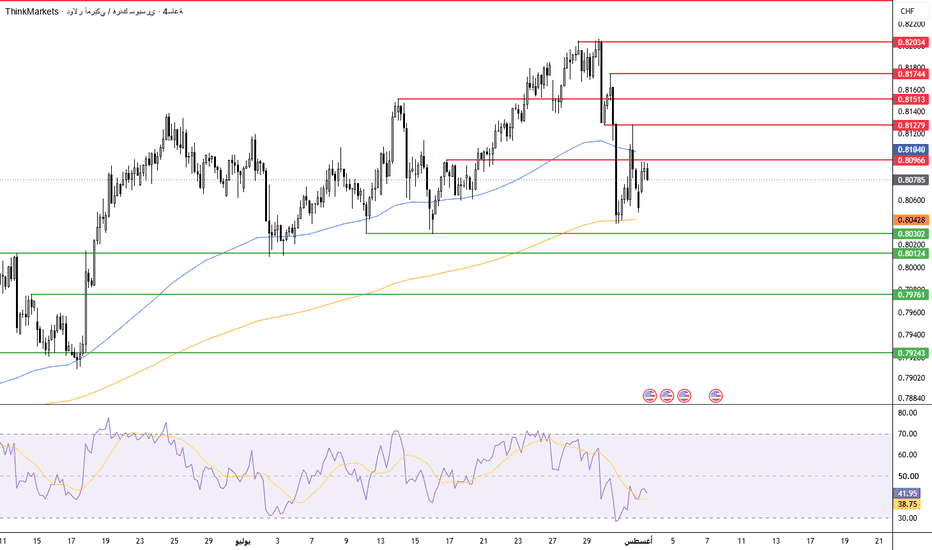
Task: Click the 0.79600 tick on price axis
Action: (912, 313)
